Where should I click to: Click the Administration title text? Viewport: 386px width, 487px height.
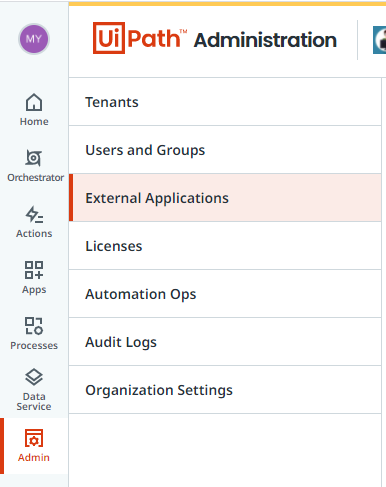coord(265,40)
